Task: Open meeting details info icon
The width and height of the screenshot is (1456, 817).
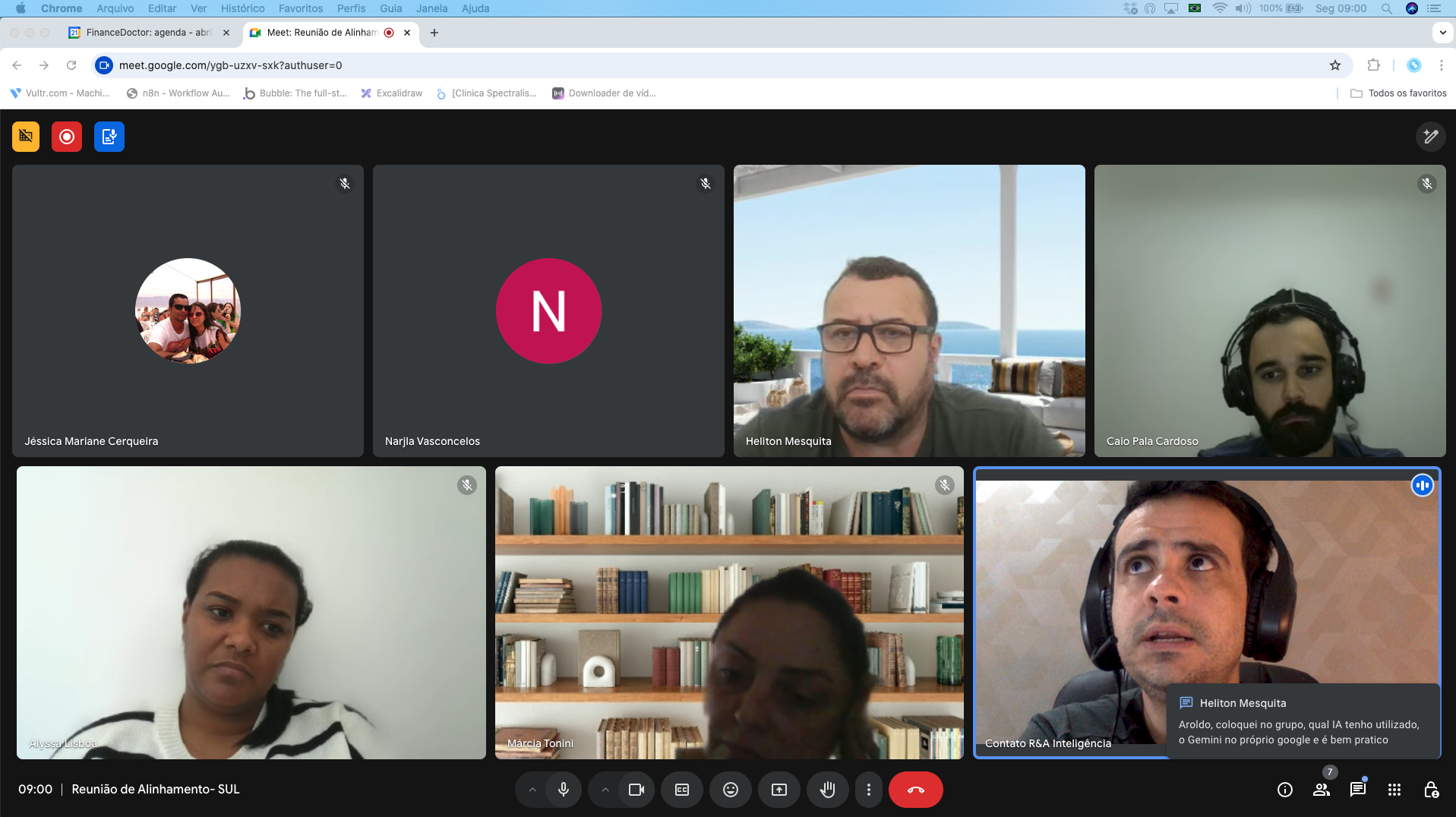Action: [1285, 790]
